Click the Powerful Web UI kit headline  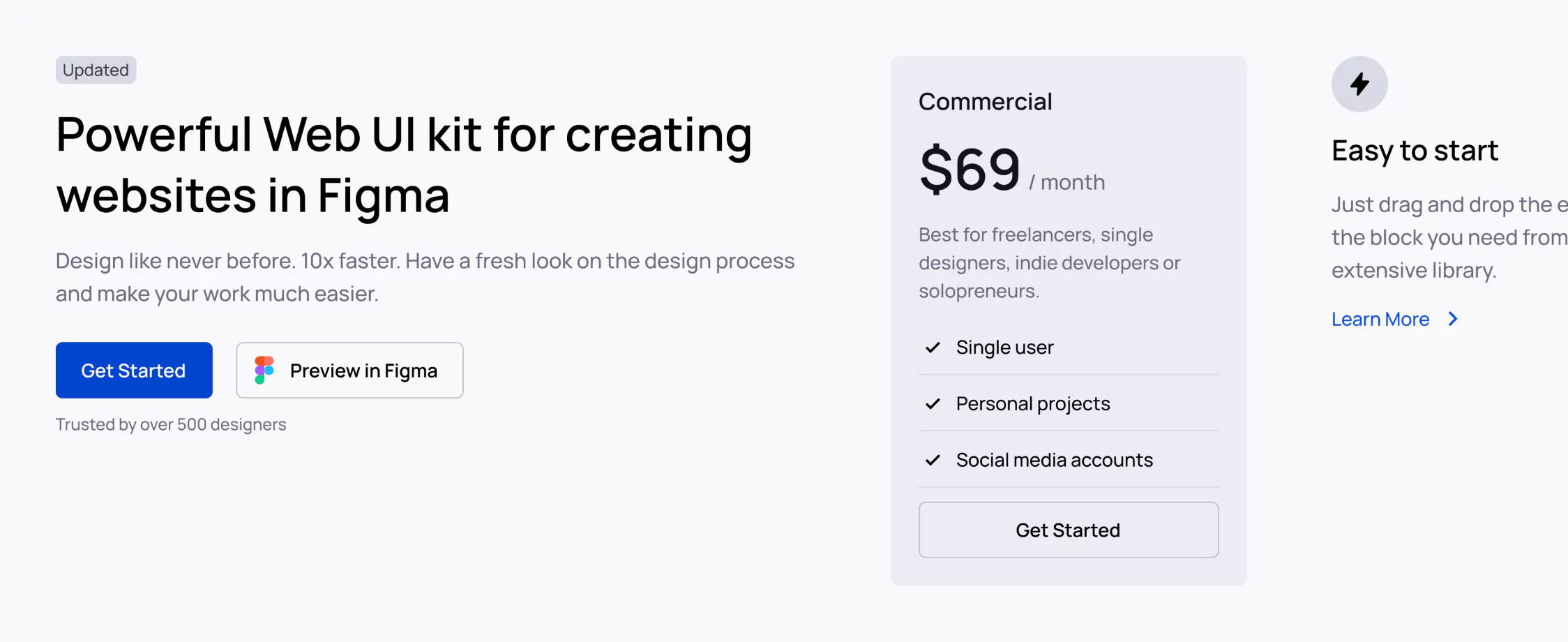click(404, 165)
